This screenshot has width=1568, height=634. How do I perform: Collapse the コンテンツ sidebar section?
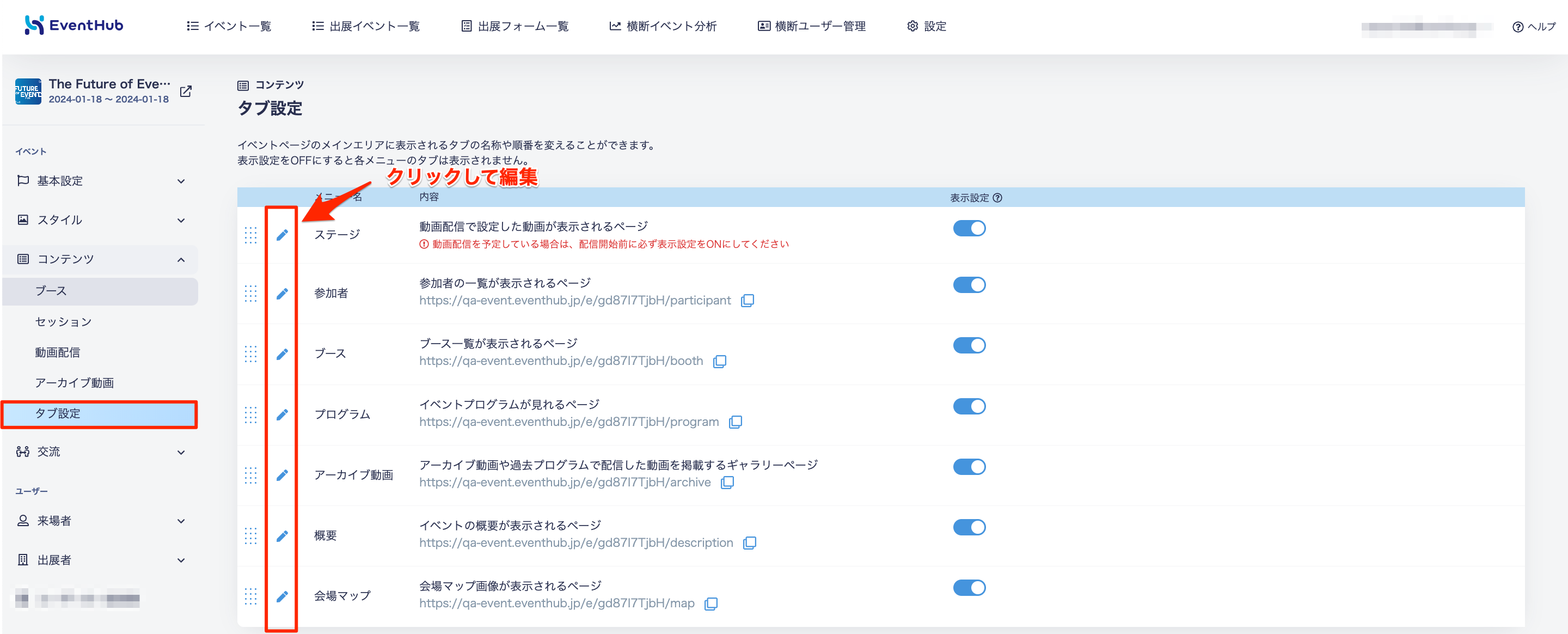[x=100, y=259]
